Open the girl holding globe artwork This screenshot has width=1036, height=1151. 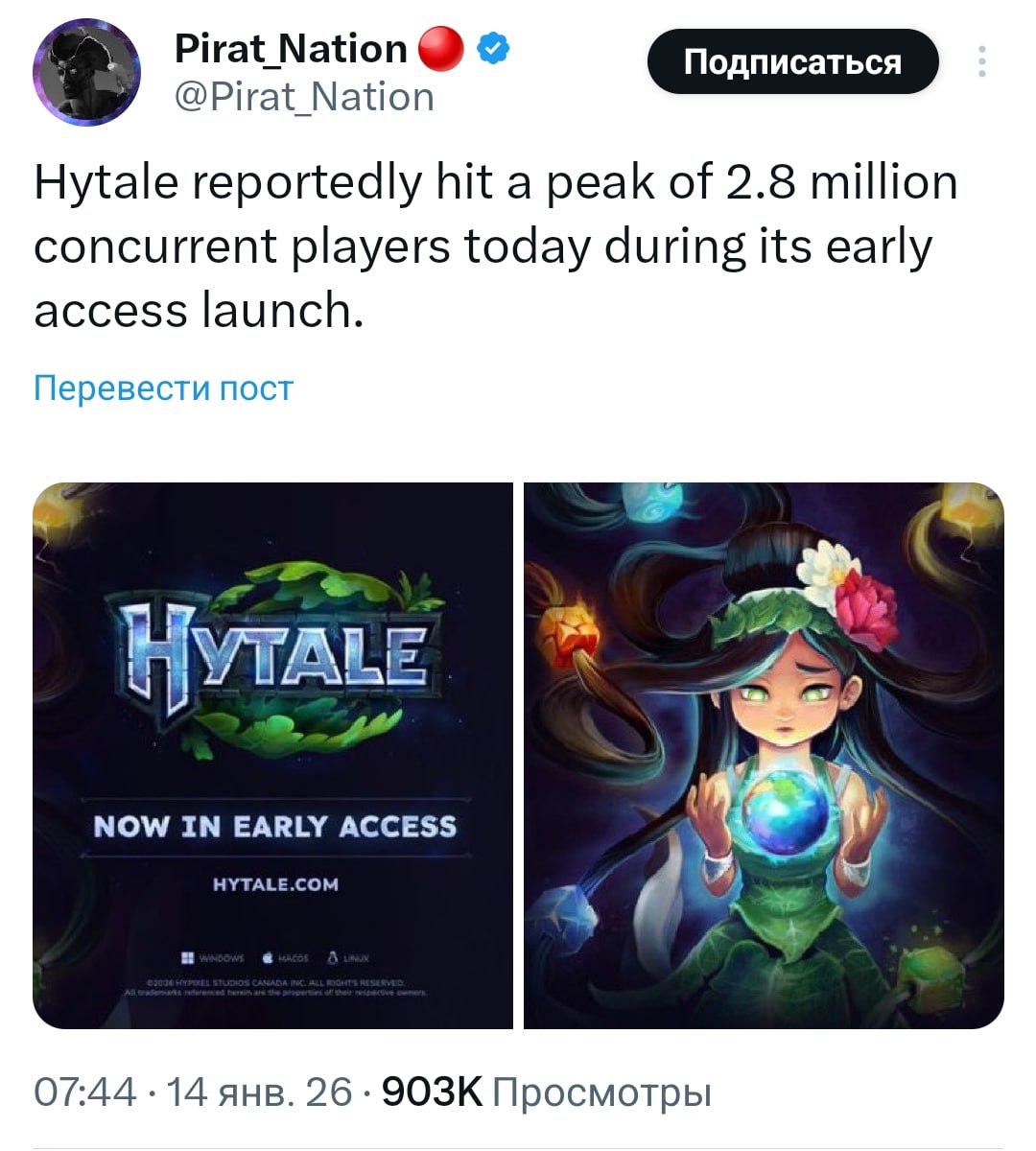click(x=764, y=756)
